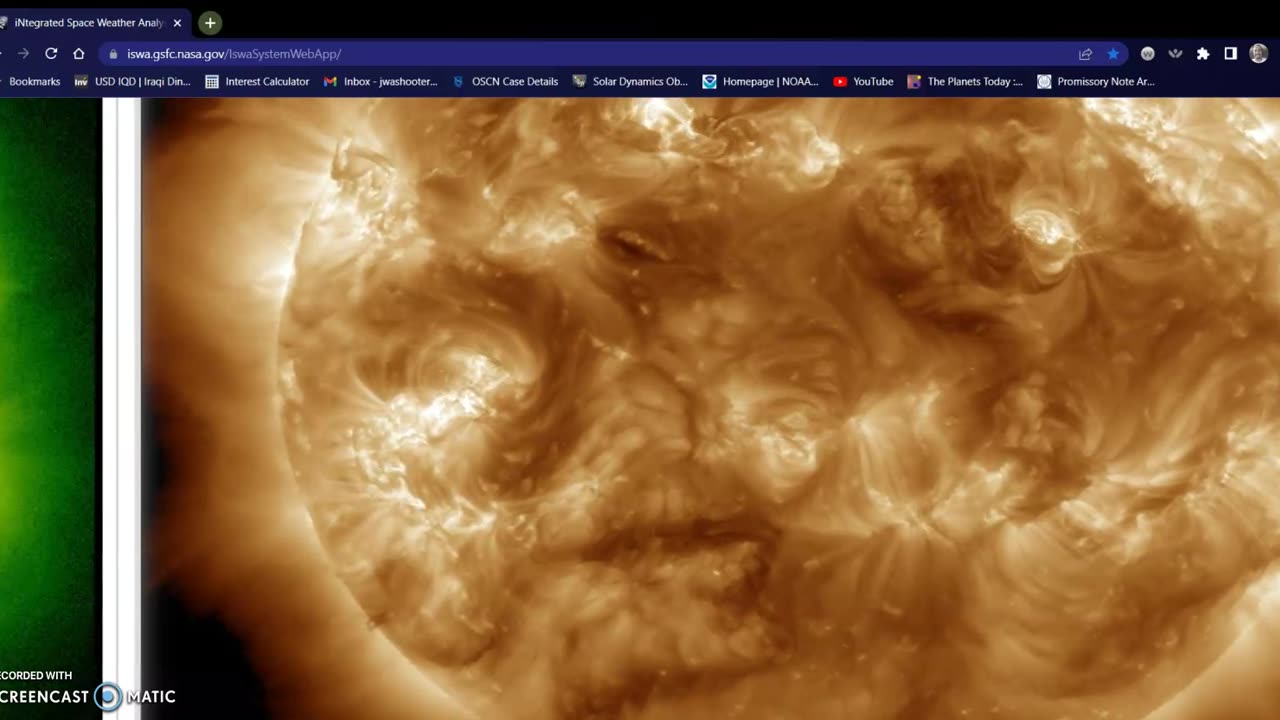Open the Extensions puzzle menu
1280x720 pixels.
click(x=1203, y=54)
